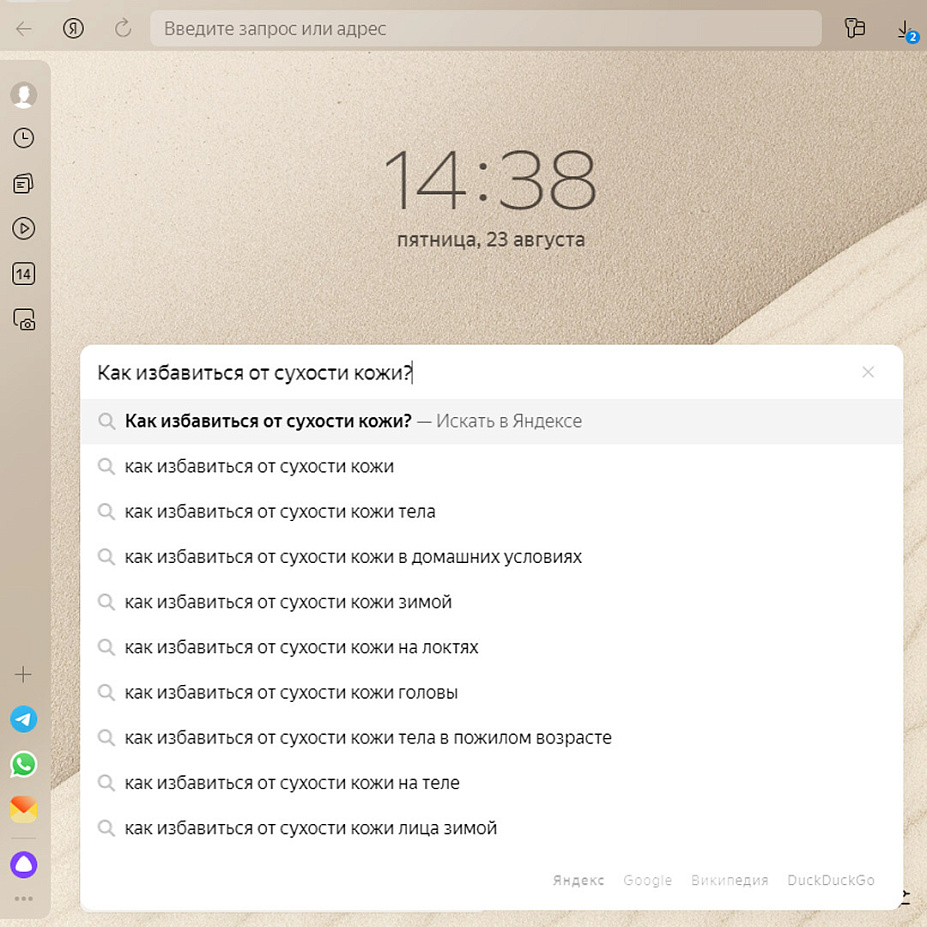927x927 pixels.
Task: Select suggestion ending 'кожи зимой'
Action: (x=491, y=602)
